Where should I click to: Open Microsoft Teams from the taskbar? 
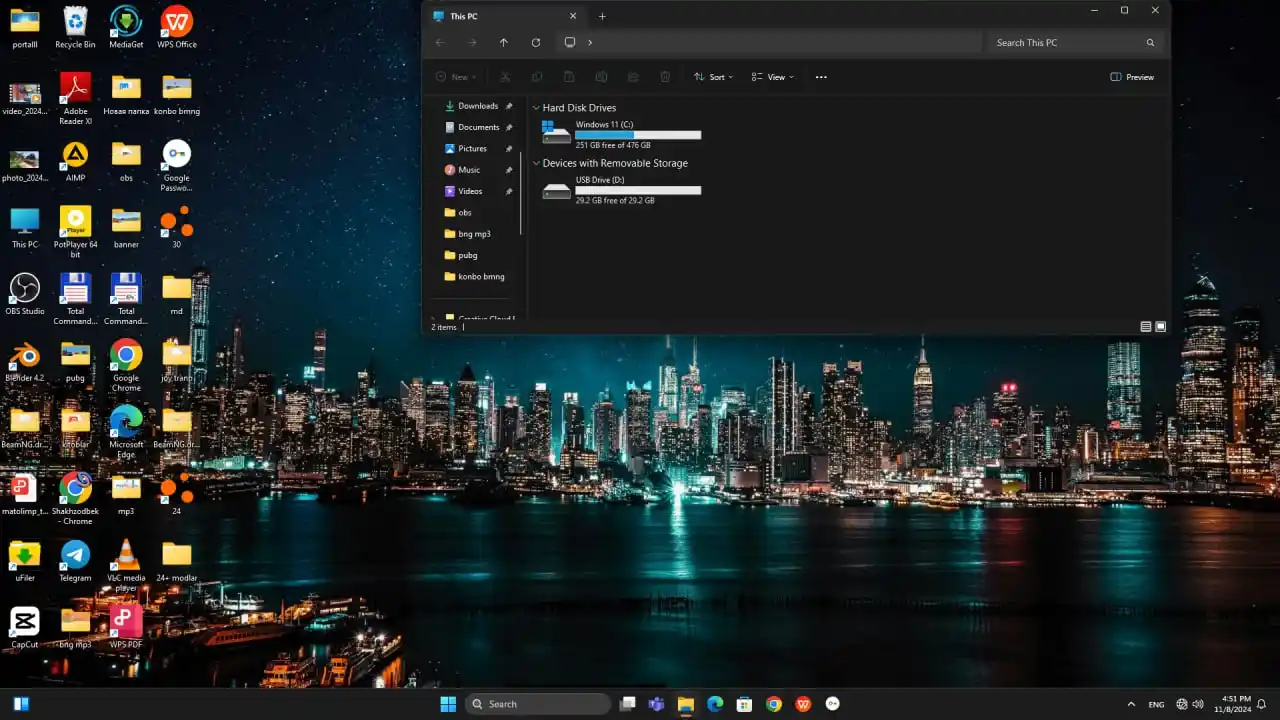pos(657,704)
